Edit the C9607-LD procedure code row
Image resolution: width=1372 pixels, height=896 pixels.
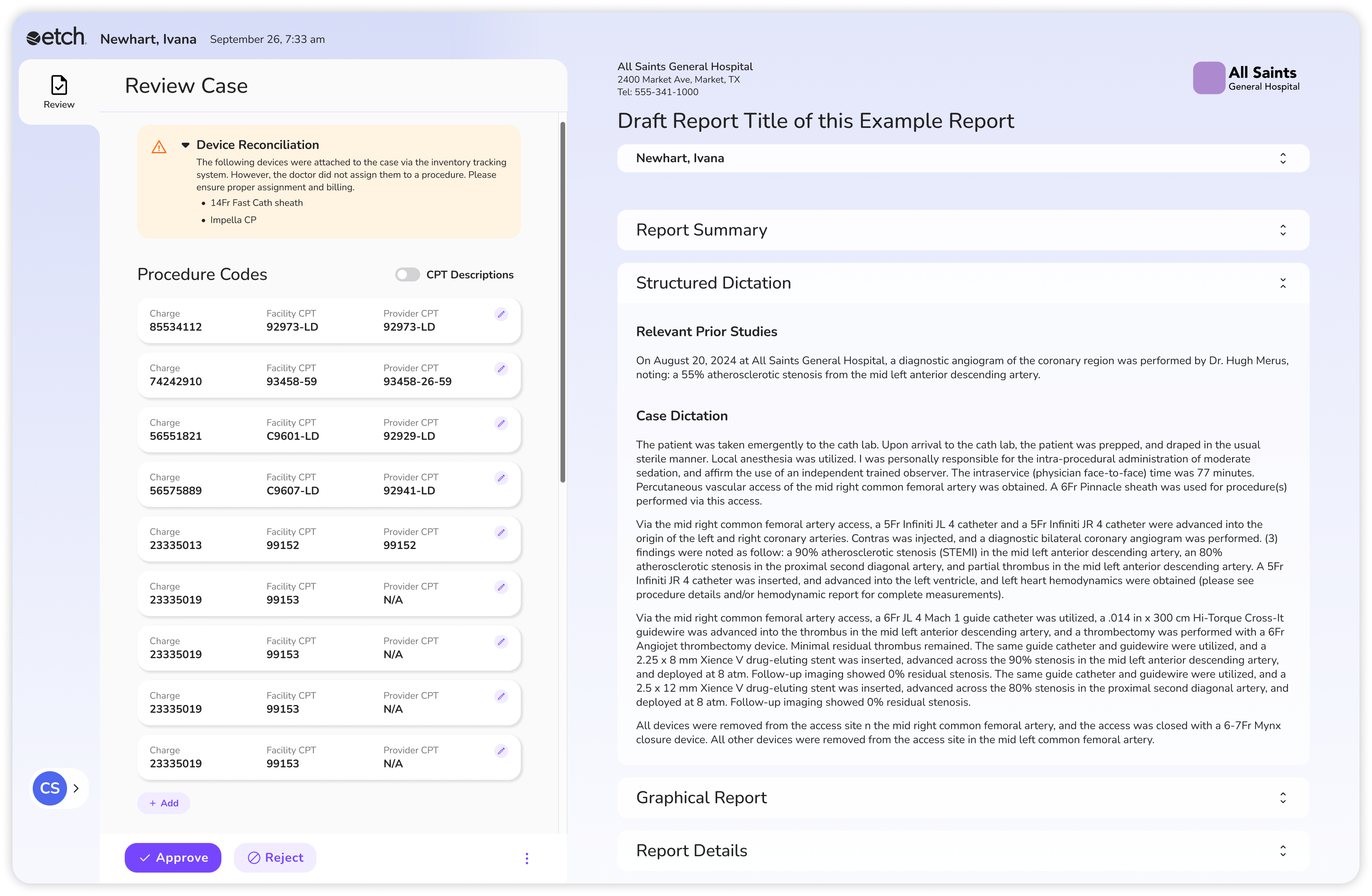click(x=501, y=478)
